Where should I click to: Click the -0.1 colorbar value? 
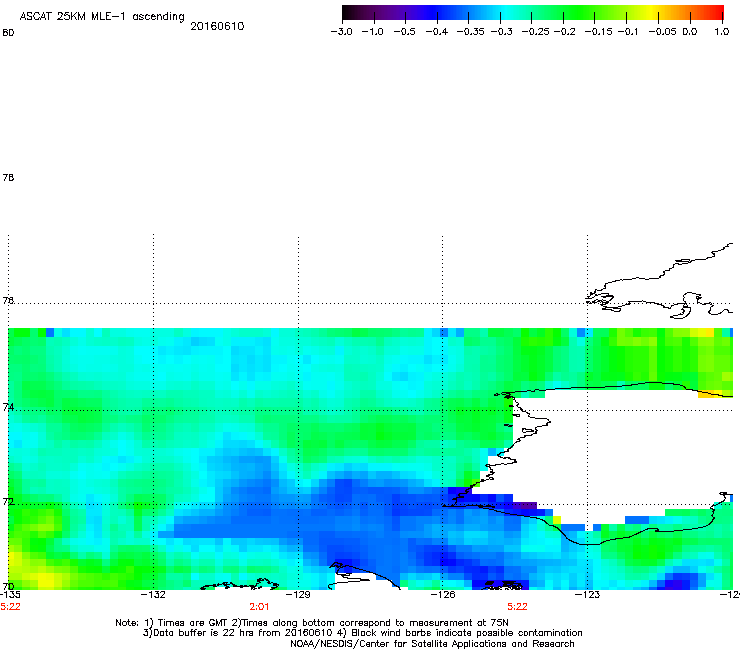627,32
